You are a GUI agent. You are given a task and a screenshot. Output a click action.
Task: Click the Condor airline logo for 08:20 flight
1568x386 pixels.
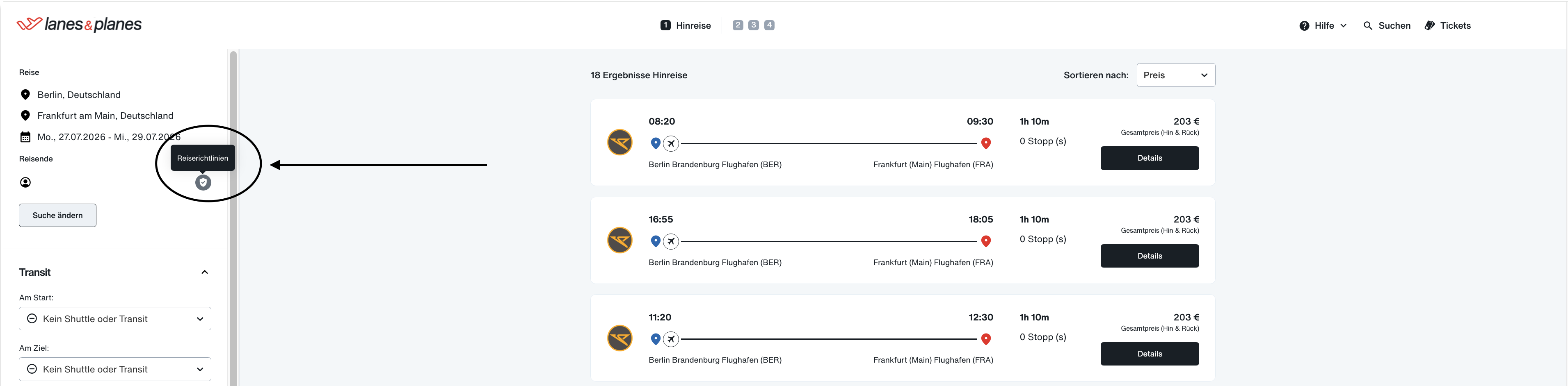pyautogui.click(x=619, y=142)
